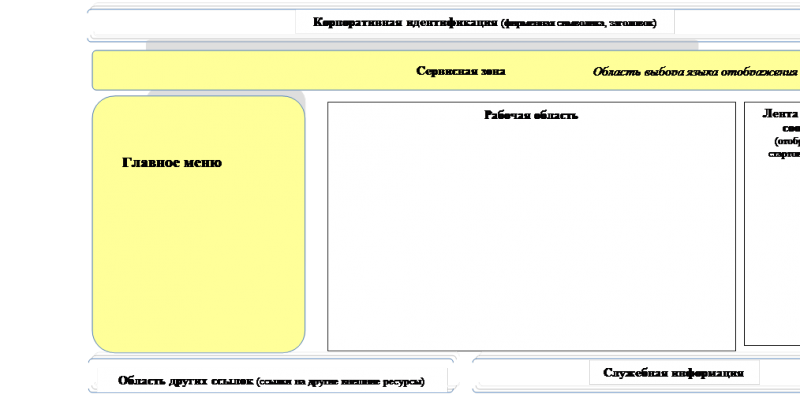Click the Лента panel heading
The image size is (800, 394).
click(780, 114)
